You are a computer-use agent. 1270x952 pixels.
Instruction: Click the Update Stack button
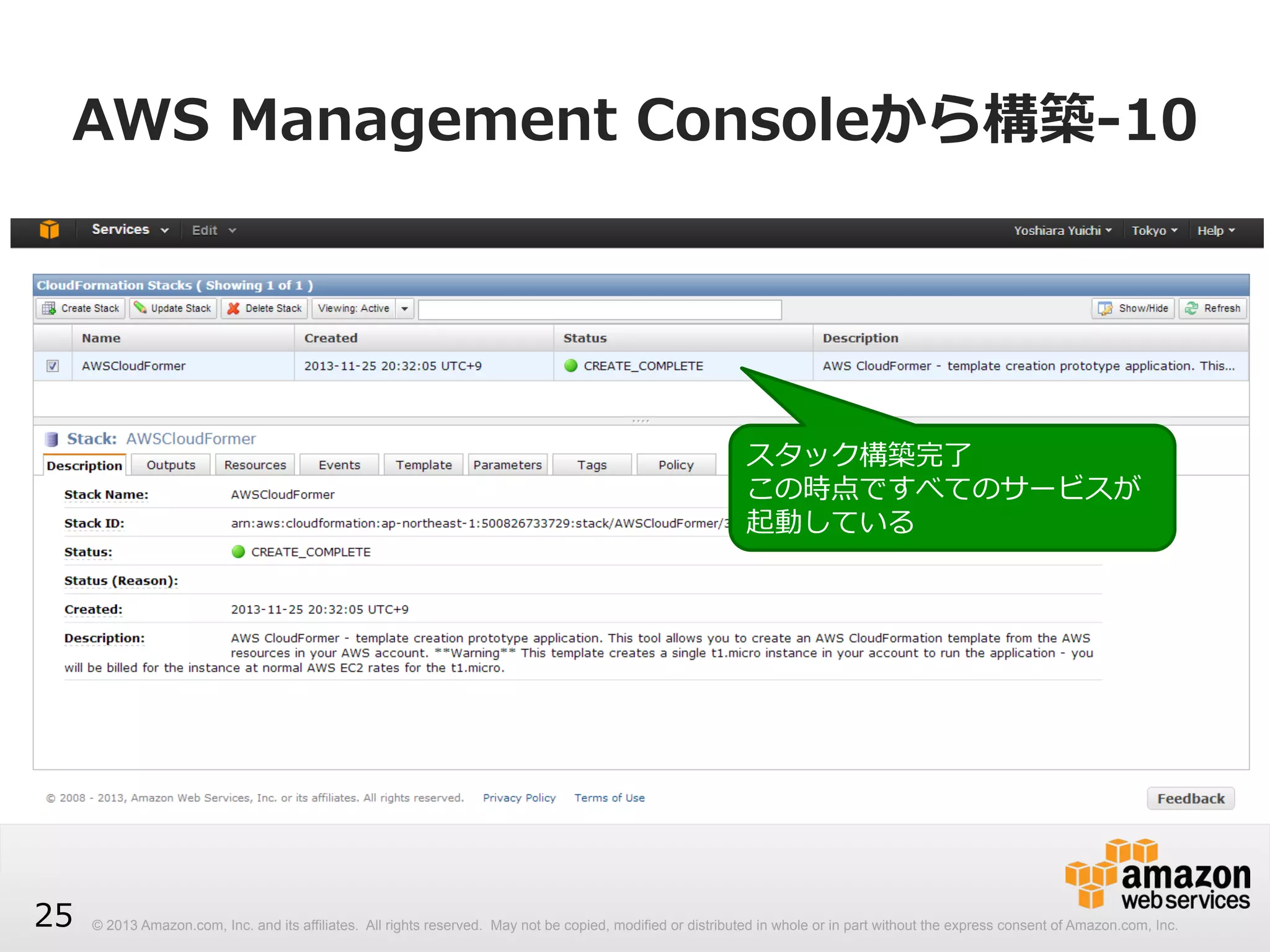click(x=173, y=308)
